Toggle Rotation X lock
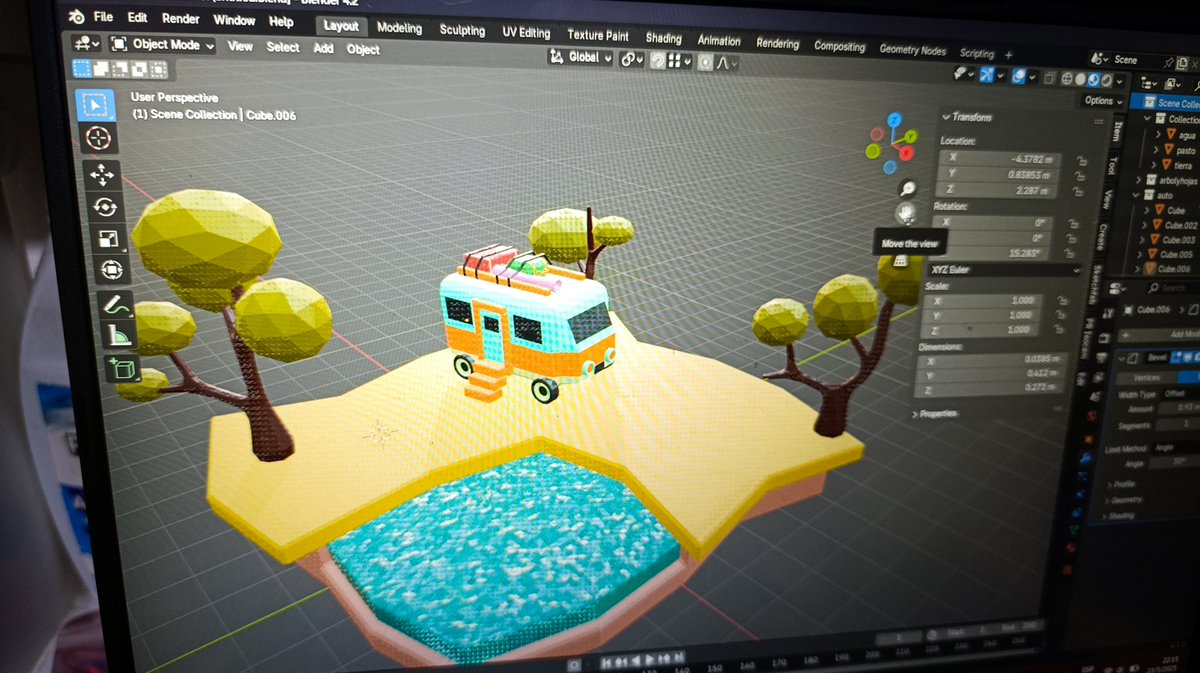The height and width of the screenshot is (673, 1200). [1076, 224]
